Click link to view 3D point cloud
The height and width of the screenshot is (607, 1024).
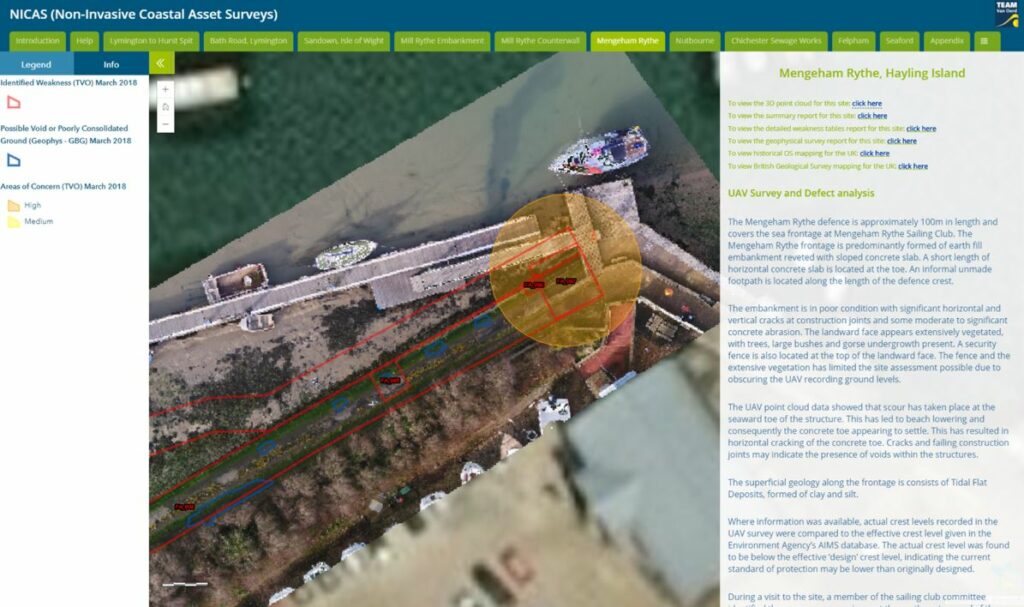[867, 103]
